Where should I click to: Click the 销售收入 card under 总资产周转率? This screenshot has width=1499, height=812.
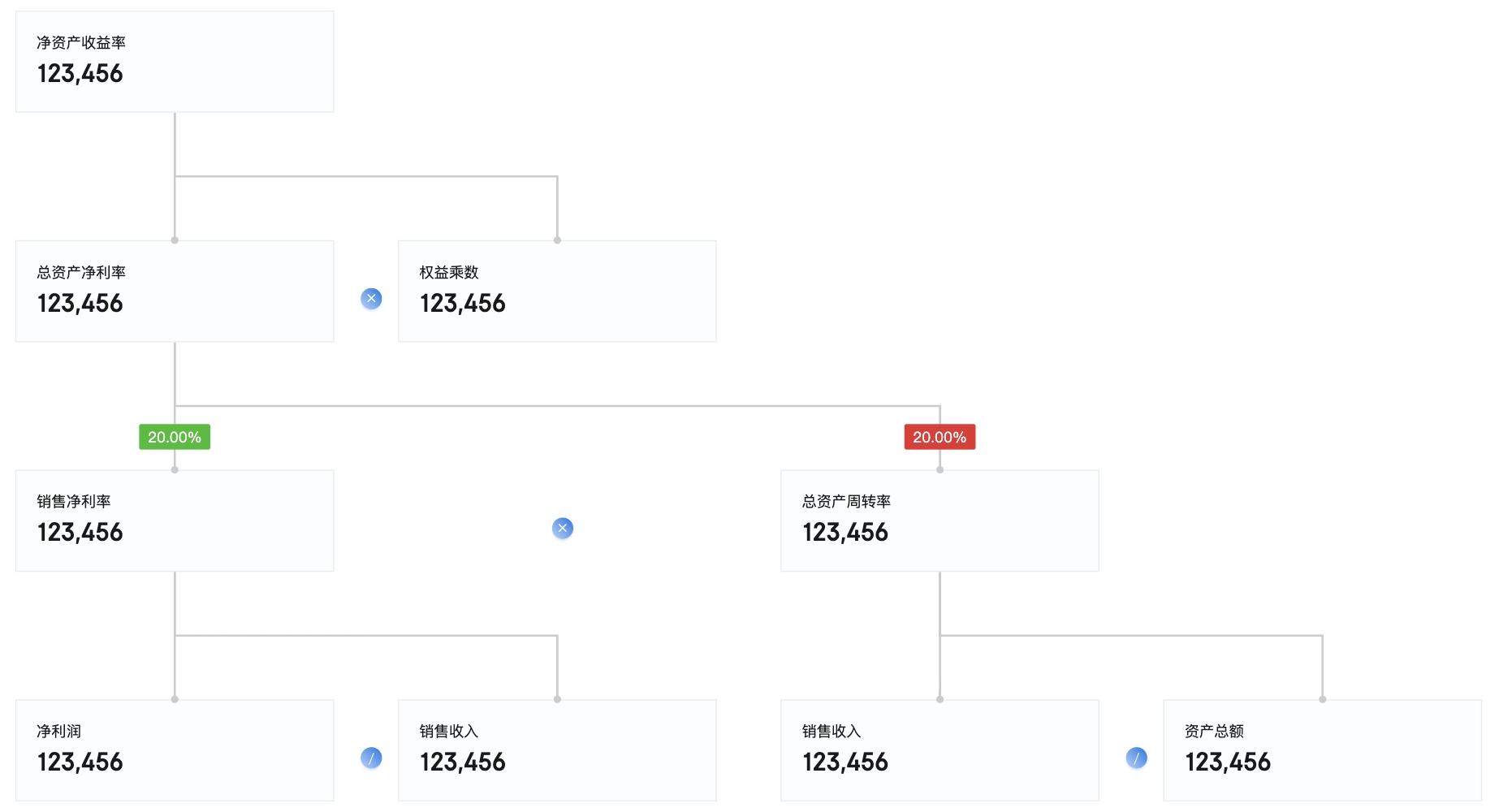(x=940, y=750)
